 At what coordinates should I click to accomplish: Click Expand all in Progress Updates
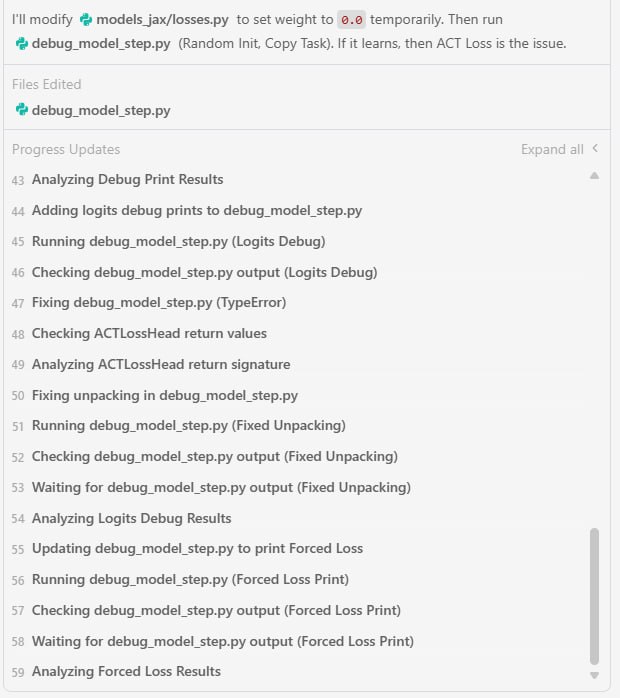pos(552,150)
